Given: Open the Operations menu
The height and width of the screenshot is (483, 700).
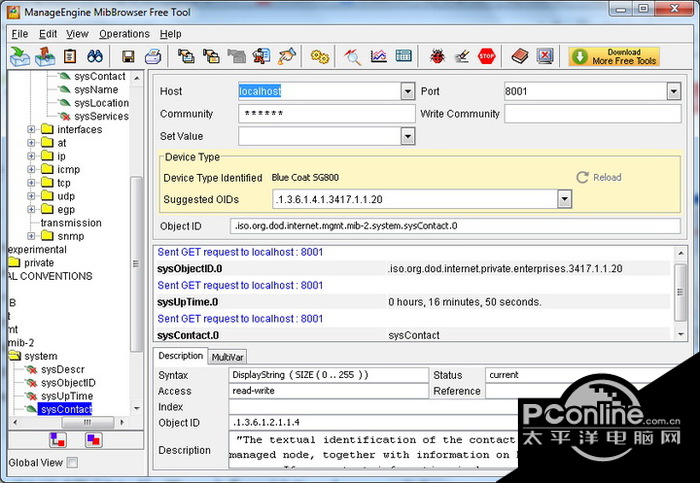Looking at the screenshot, I should click(x=124, y=33).
